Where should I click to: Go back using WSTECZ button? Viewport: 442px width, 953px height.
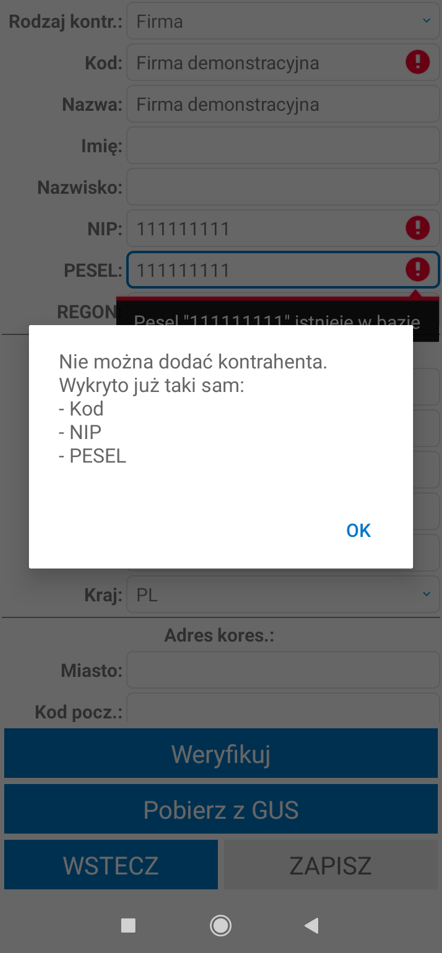111,865
